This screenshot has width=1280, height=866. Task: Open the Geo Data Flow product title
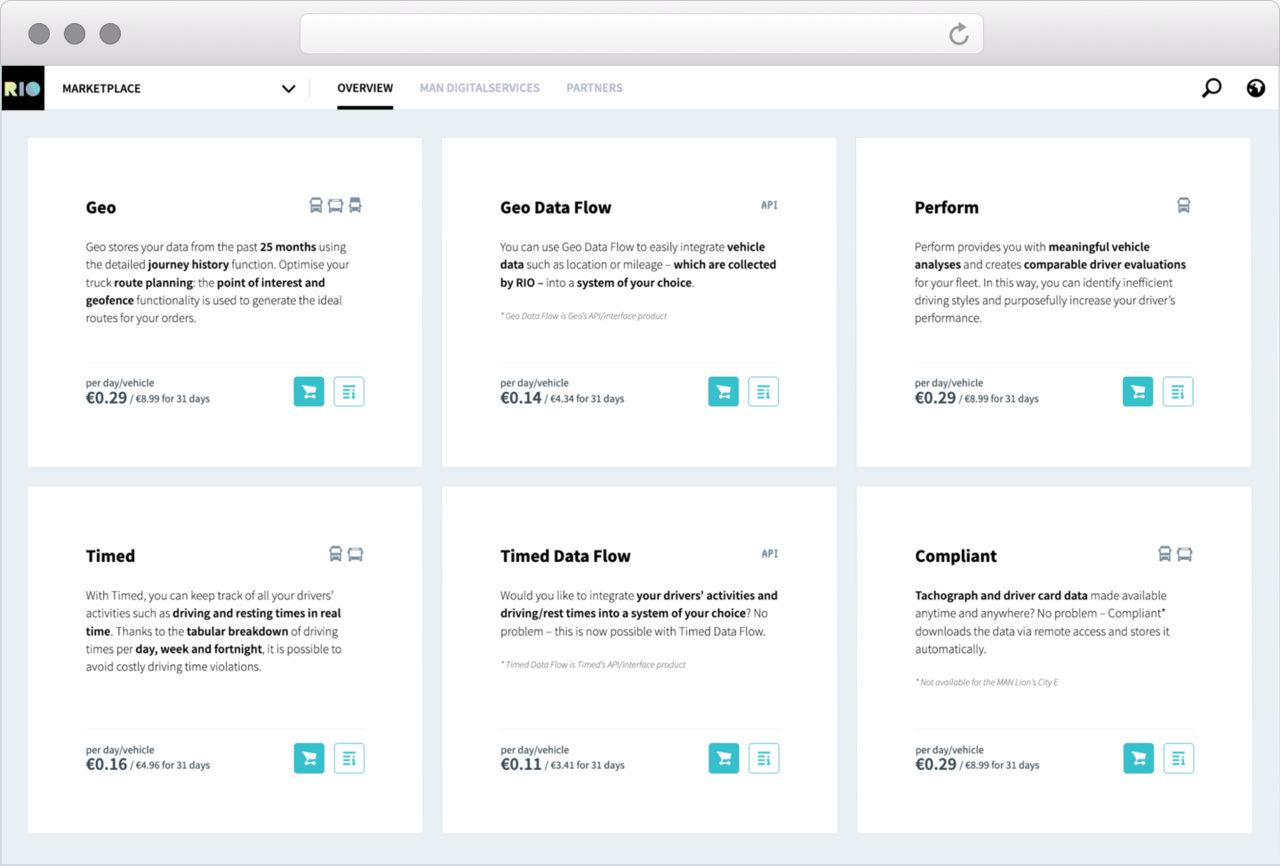click(x=555, y=208)
